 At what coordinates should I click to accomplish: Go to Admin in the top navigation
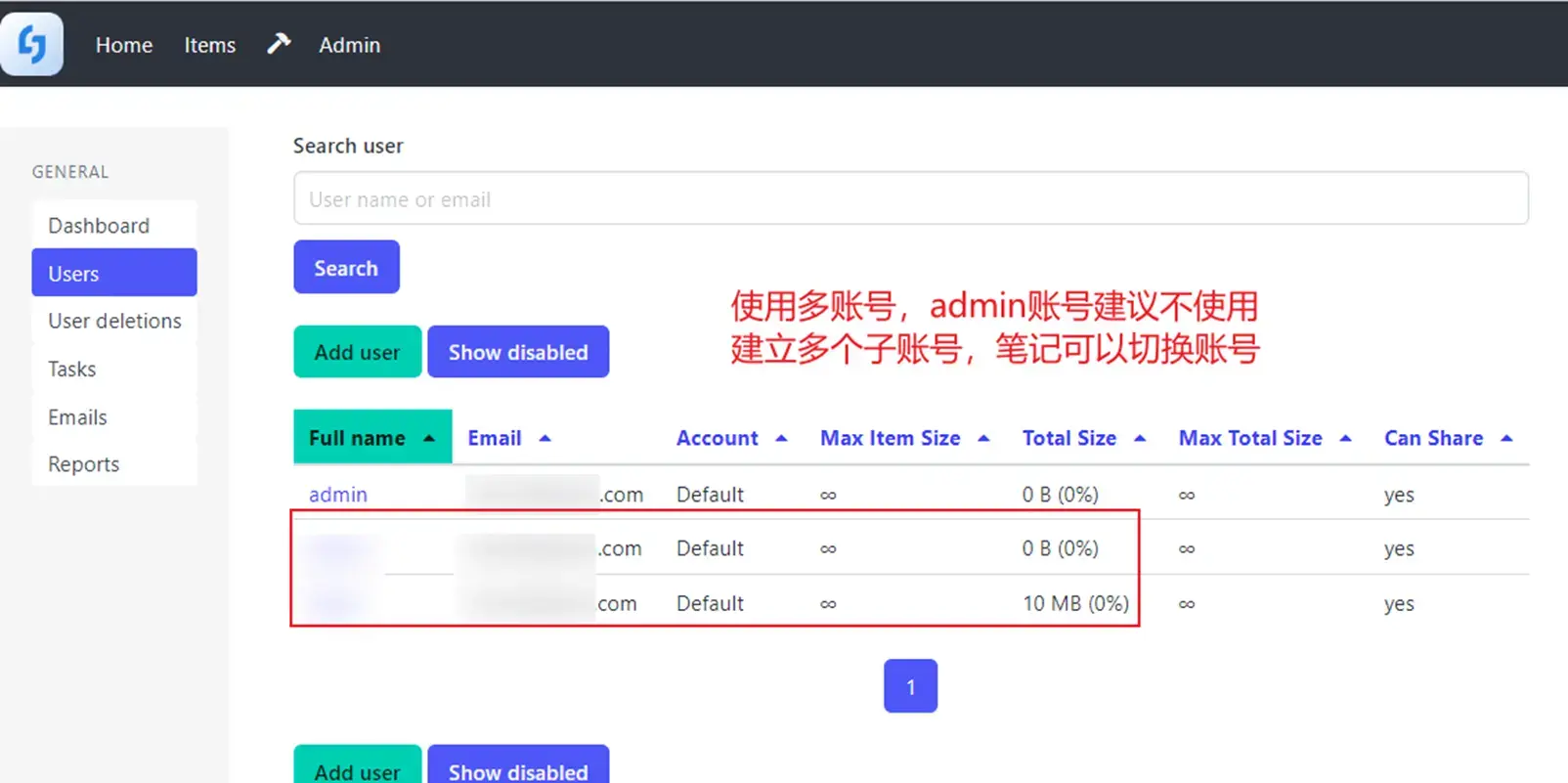coord(349,45)
